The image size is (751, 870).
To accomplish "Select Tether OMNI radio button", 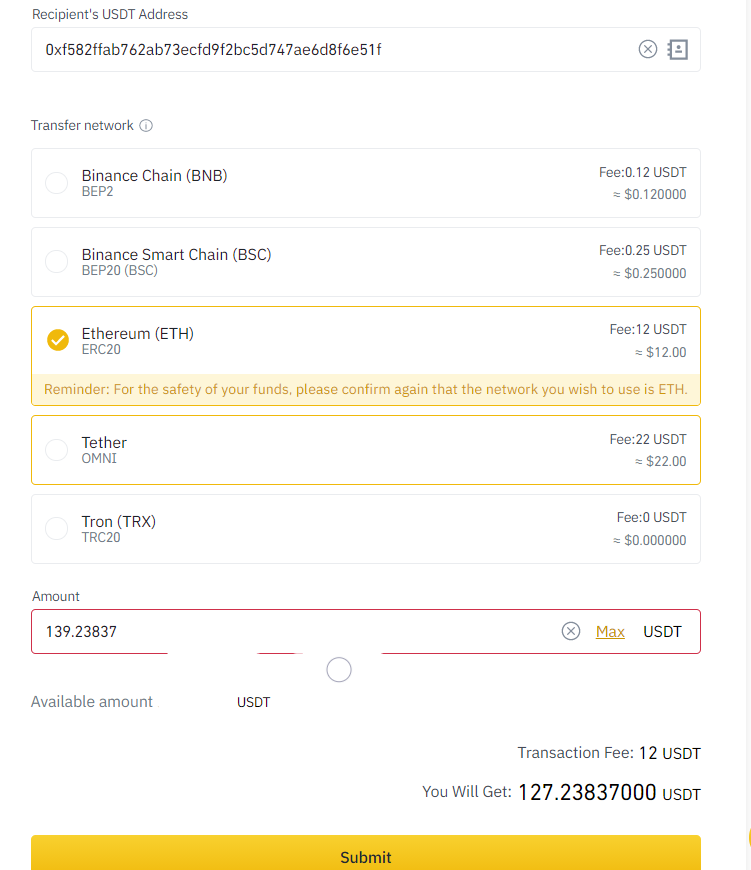I will 57,449.
